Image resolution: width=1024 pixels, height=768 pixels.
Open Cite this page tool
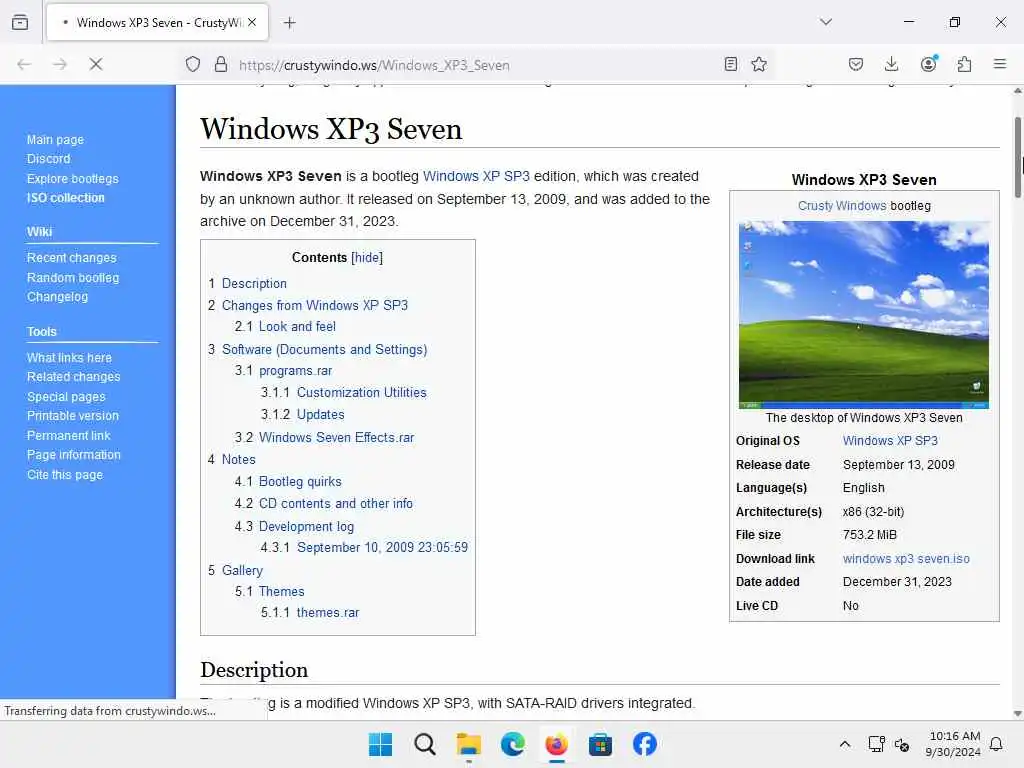click(x=65, y=475)
